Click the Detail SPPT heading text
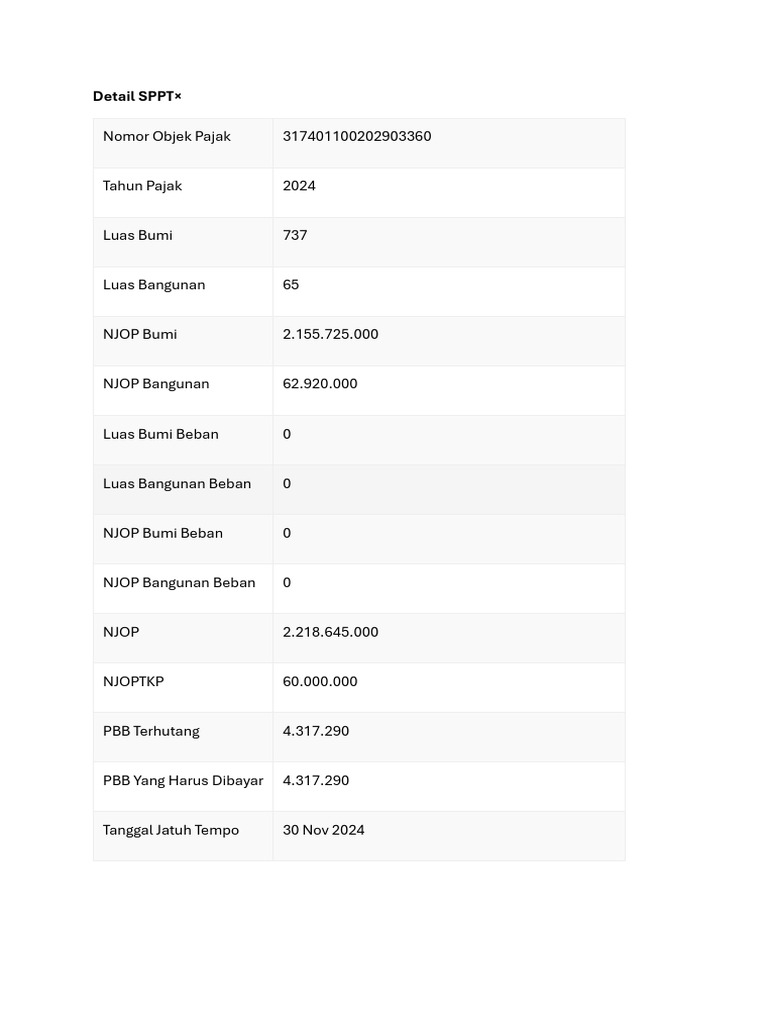This screenshot has width=768, height=1024. point(133,97)
